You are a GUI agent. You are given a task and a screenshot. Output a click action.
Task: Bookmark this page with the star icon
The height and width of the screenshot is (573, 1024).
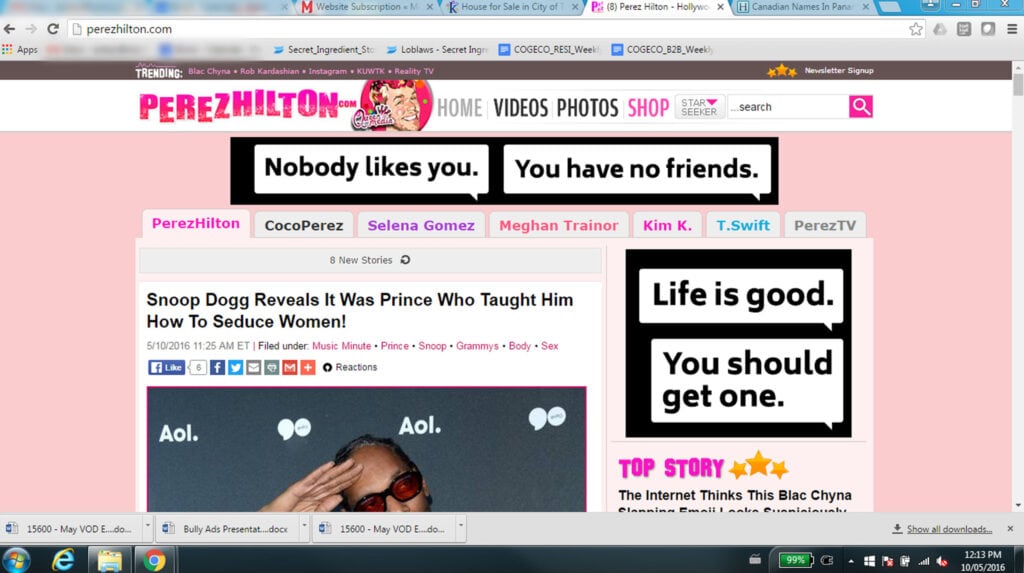915,29
